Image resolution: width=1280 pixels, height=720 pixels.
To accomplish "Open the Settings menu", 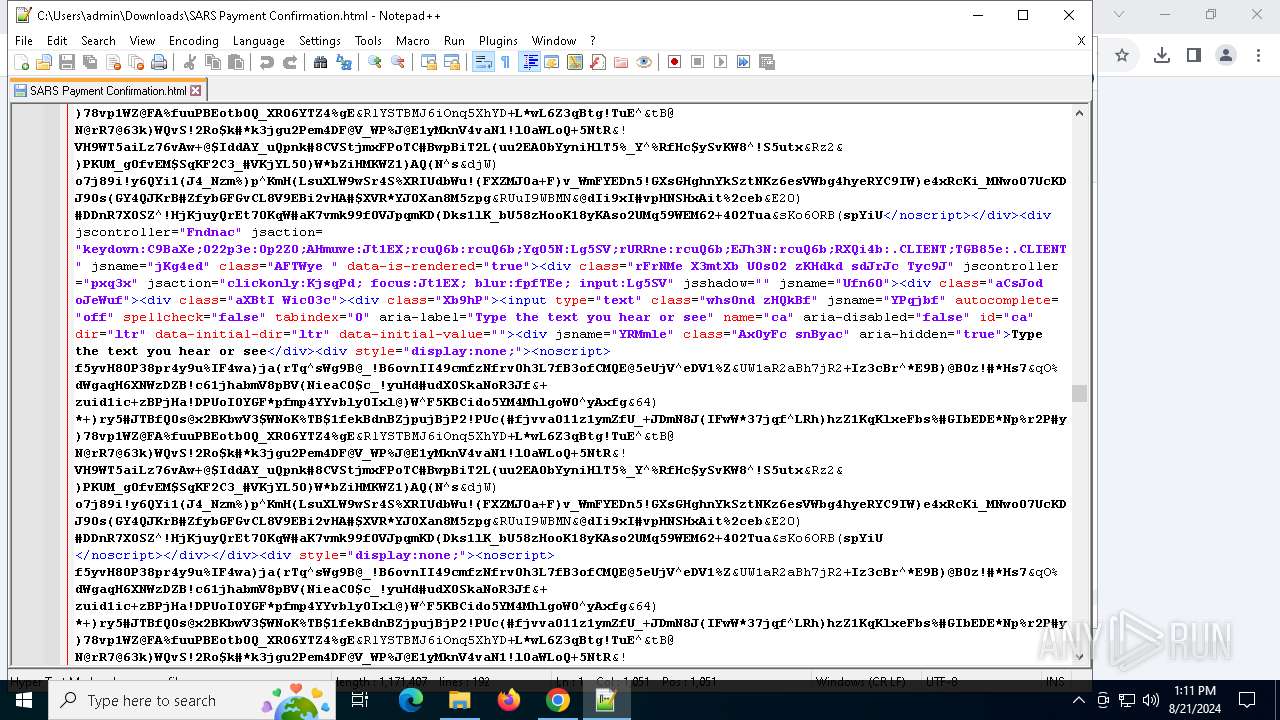I will pos(320,41).
